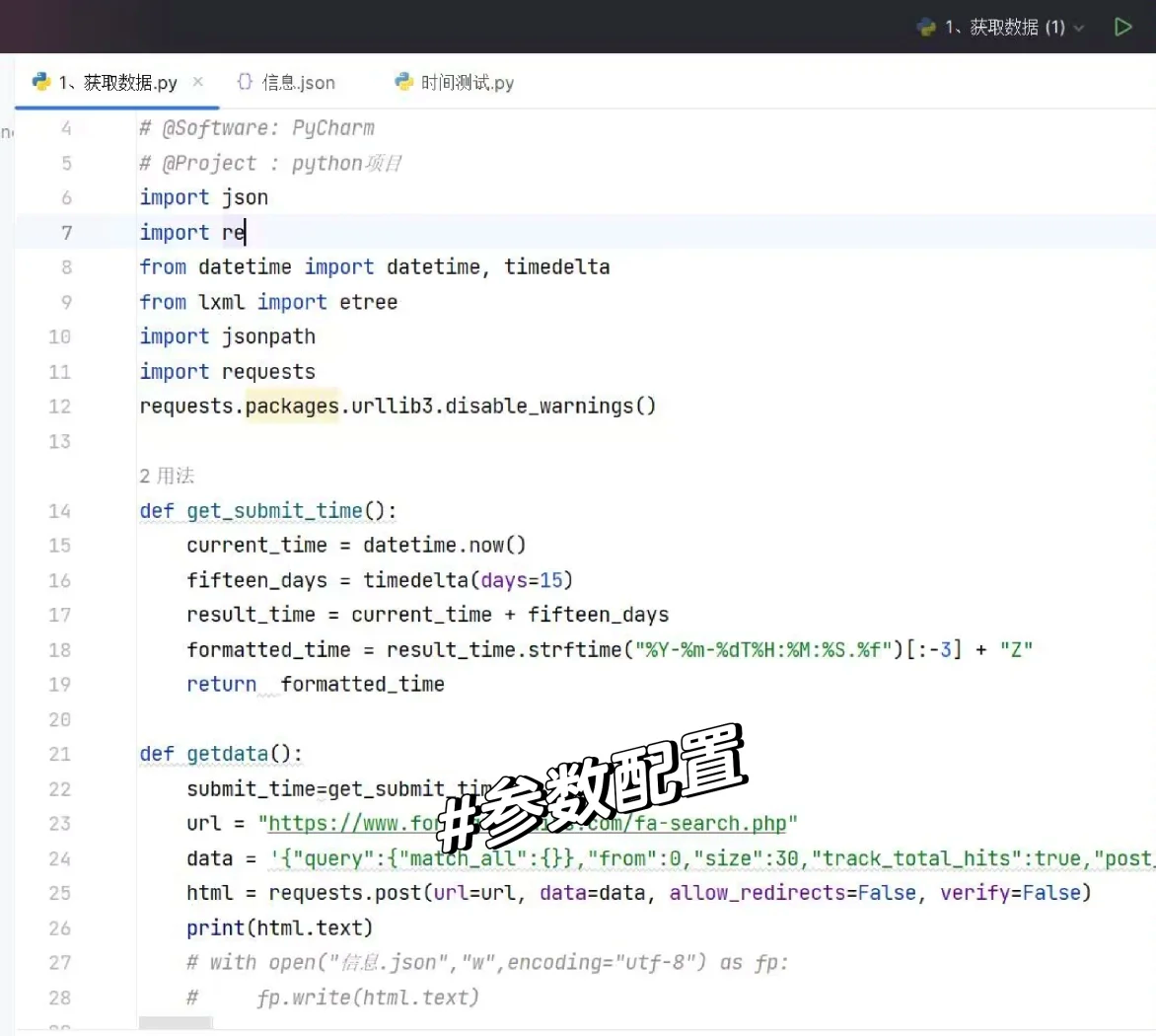Image resolution: width=1156 pixels, height=1036 pixels.
Task: Open the 时间测试.py tab
Action: (x=454, y=82)
